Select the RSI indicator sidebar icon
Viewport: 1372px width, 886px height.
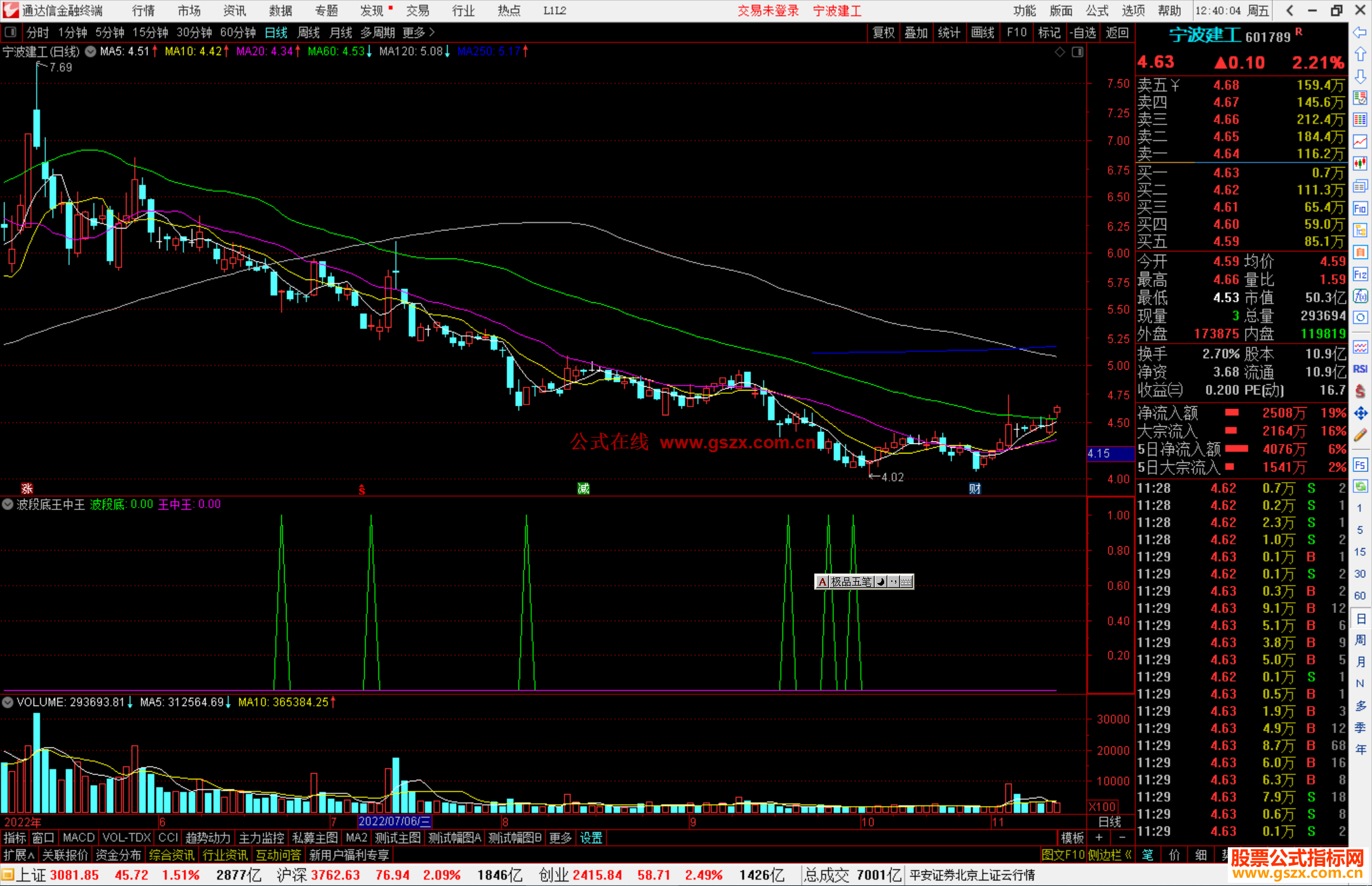click(1360, 369)
